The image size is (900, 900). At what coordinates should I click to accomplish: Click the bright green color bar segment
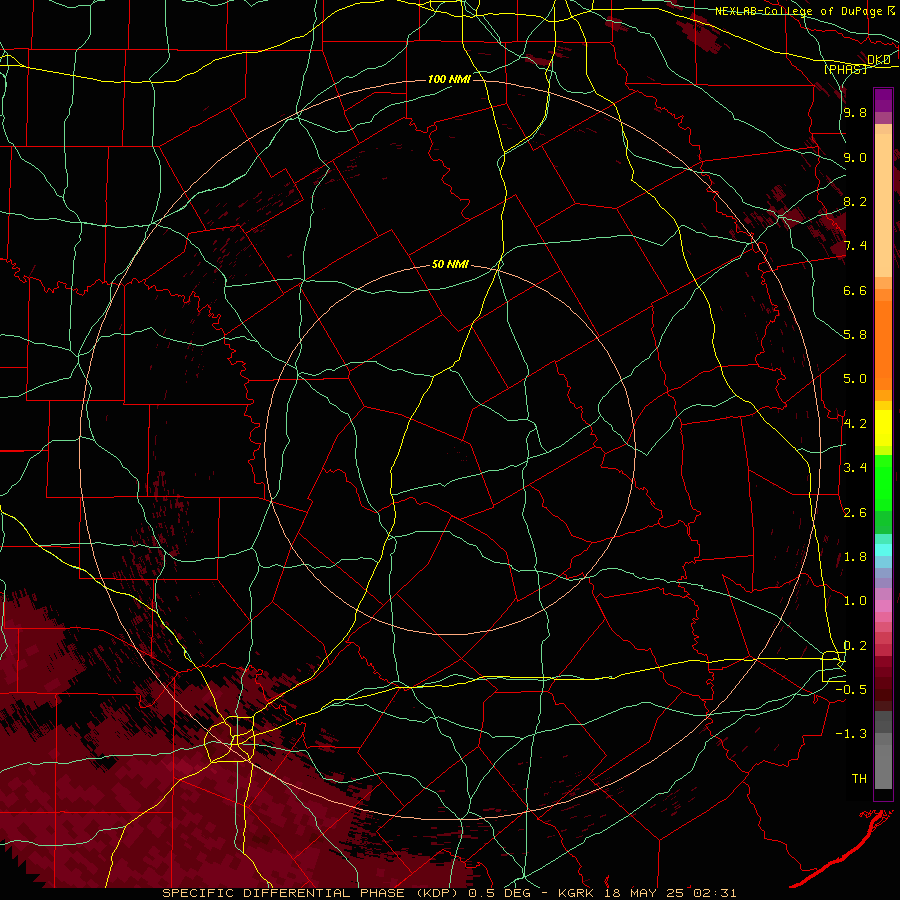[x=883, y=482]
